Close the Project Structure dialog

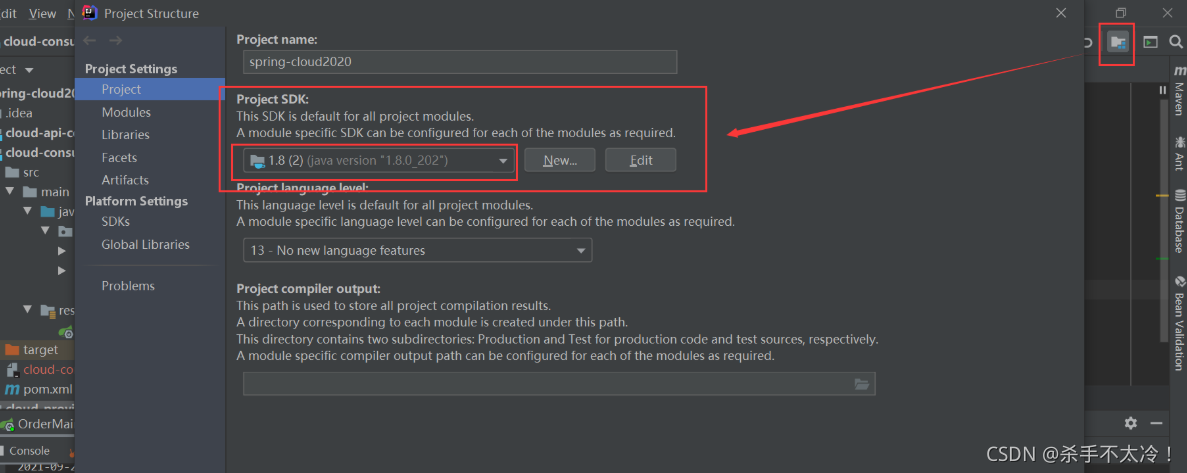(x=1061, y=13)
